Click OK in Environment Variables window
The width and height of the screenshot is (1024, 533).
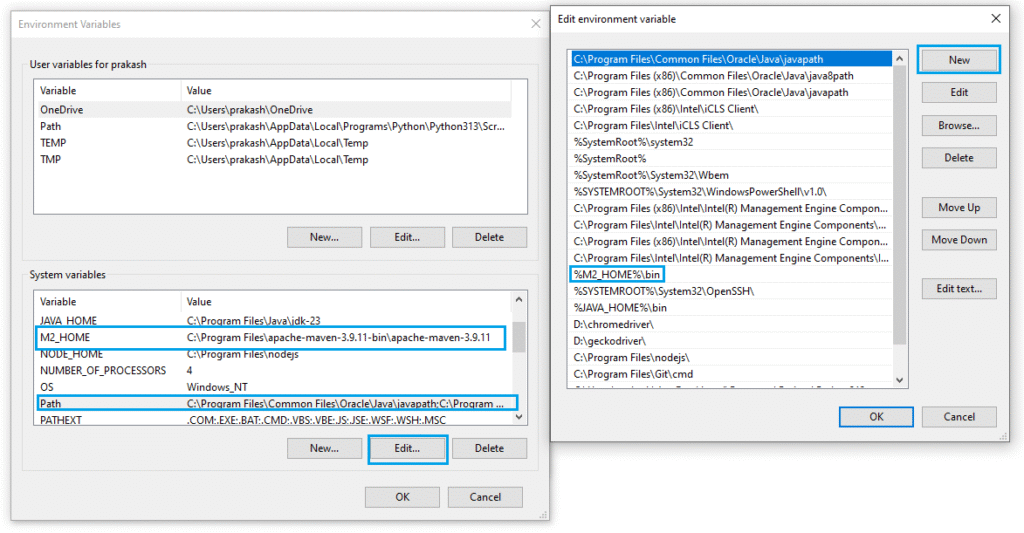click(x=402, y=497)
